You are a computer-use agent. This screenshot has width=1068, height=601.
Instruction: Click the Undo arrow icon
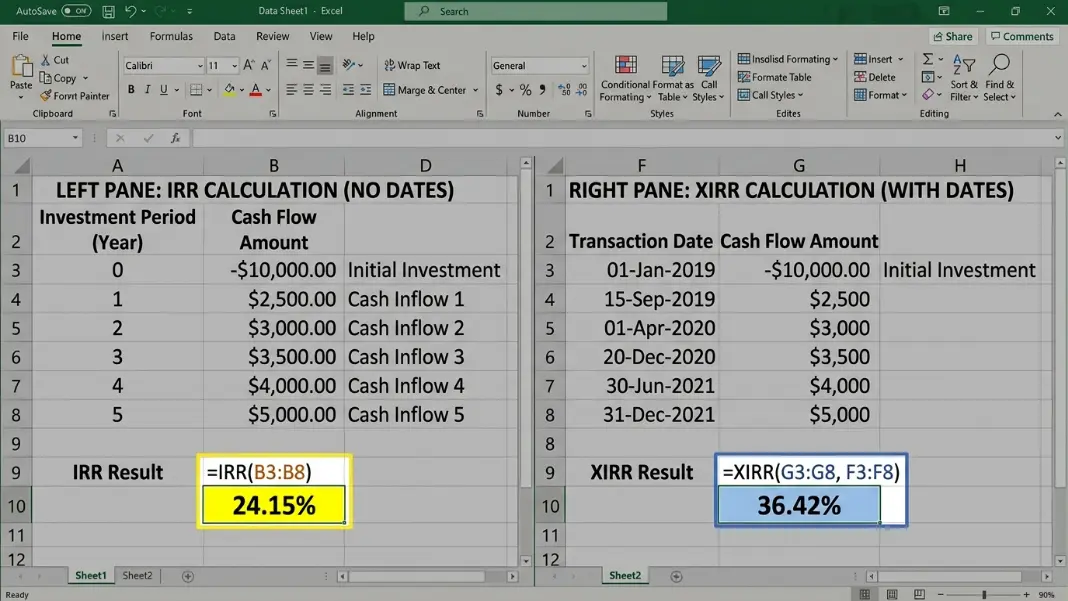click(130, 11)
